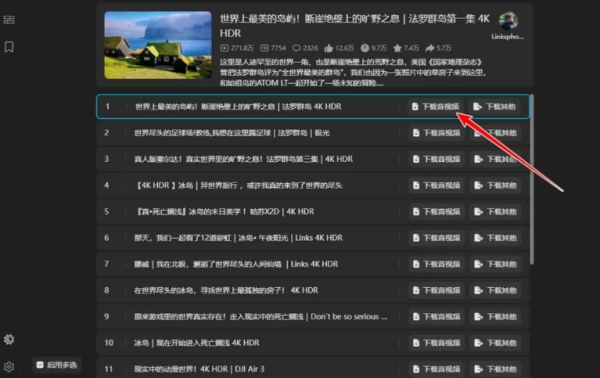Viewport: 600px width, 378px height.
Task: Click 下载其他 for video row 4
Action: click(x=496, y=186)
